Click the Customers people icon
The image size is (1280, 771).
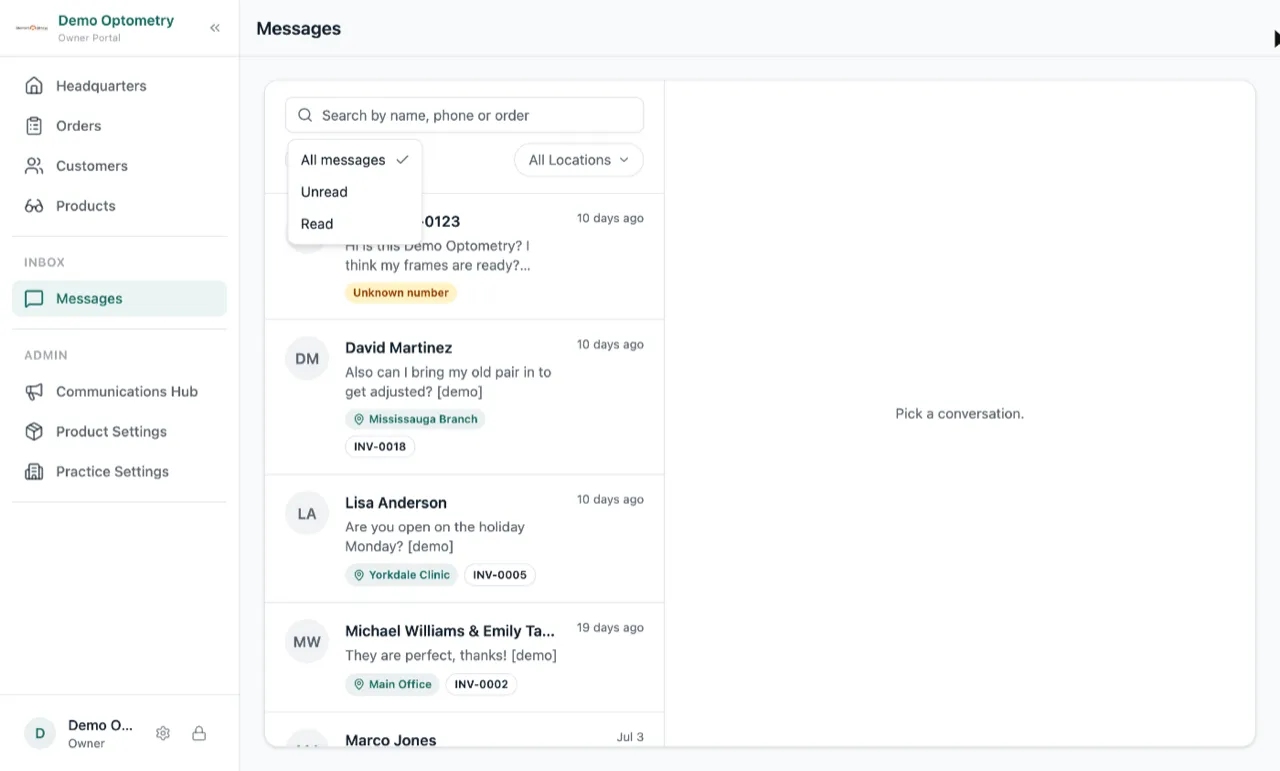coord(34,166)
